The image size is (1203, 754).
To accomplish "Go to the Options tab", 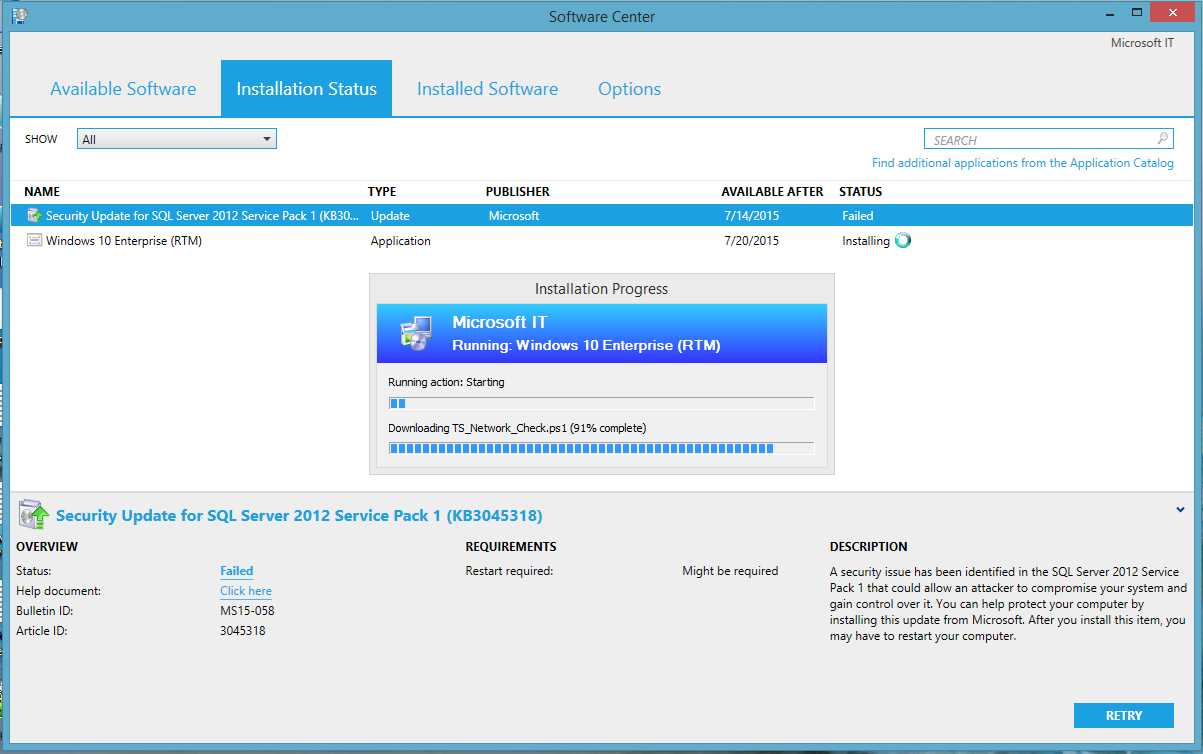I will (629, 89).
